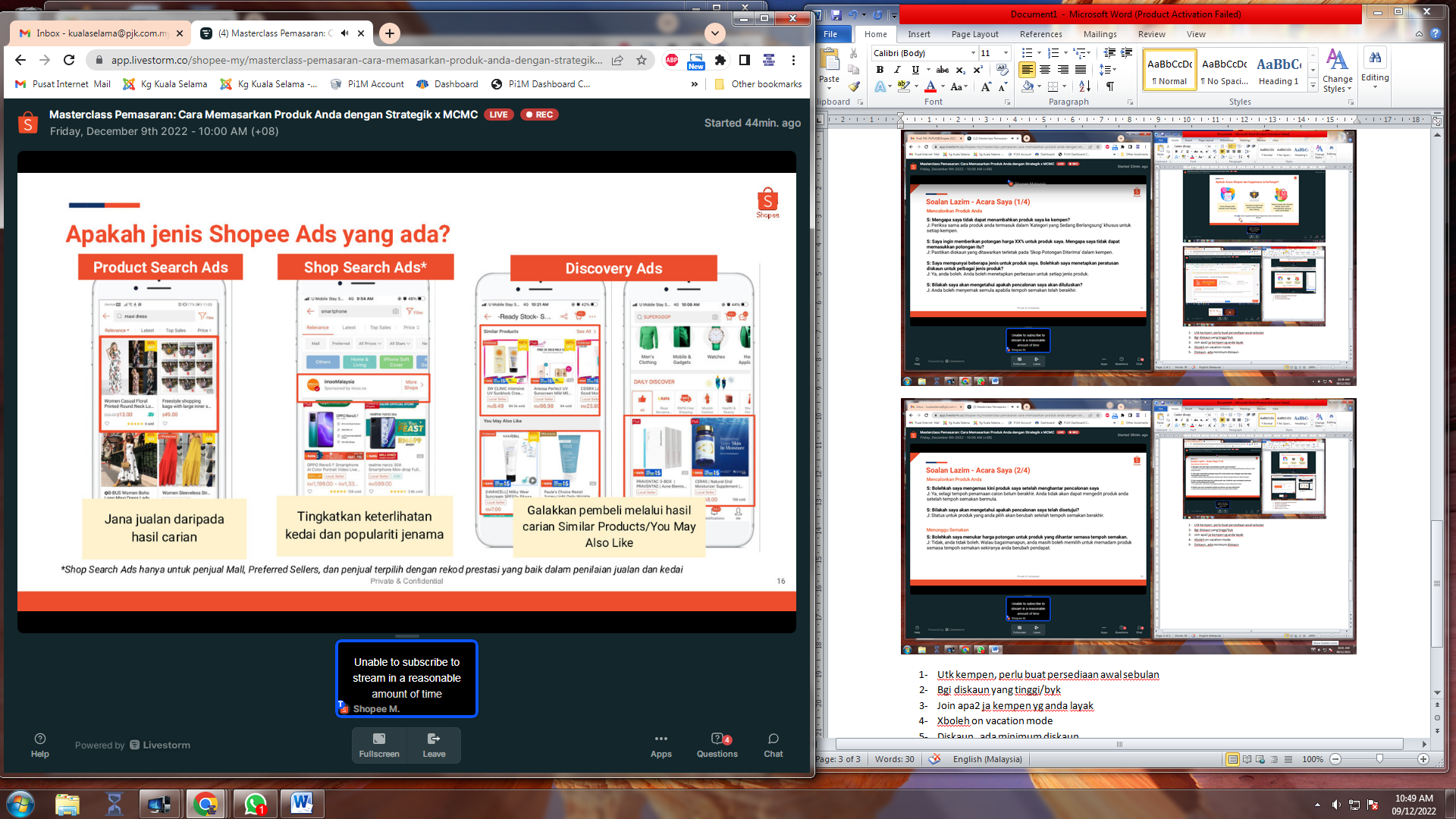This screenshot has width=1456, height=819.
Task: Click the red font color swatch
Action: [930, 87]
